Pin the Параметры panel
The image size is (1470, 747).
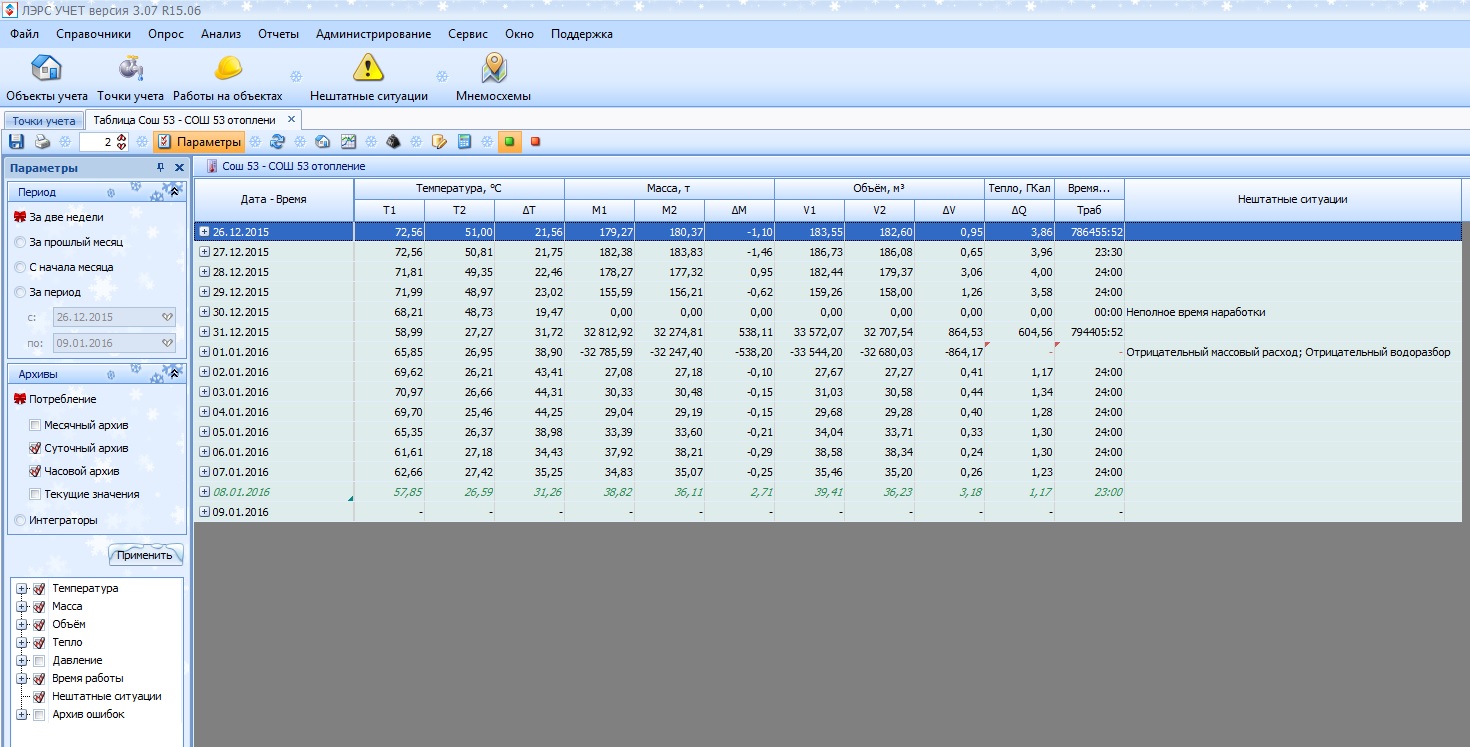click(x=161, y=168)
